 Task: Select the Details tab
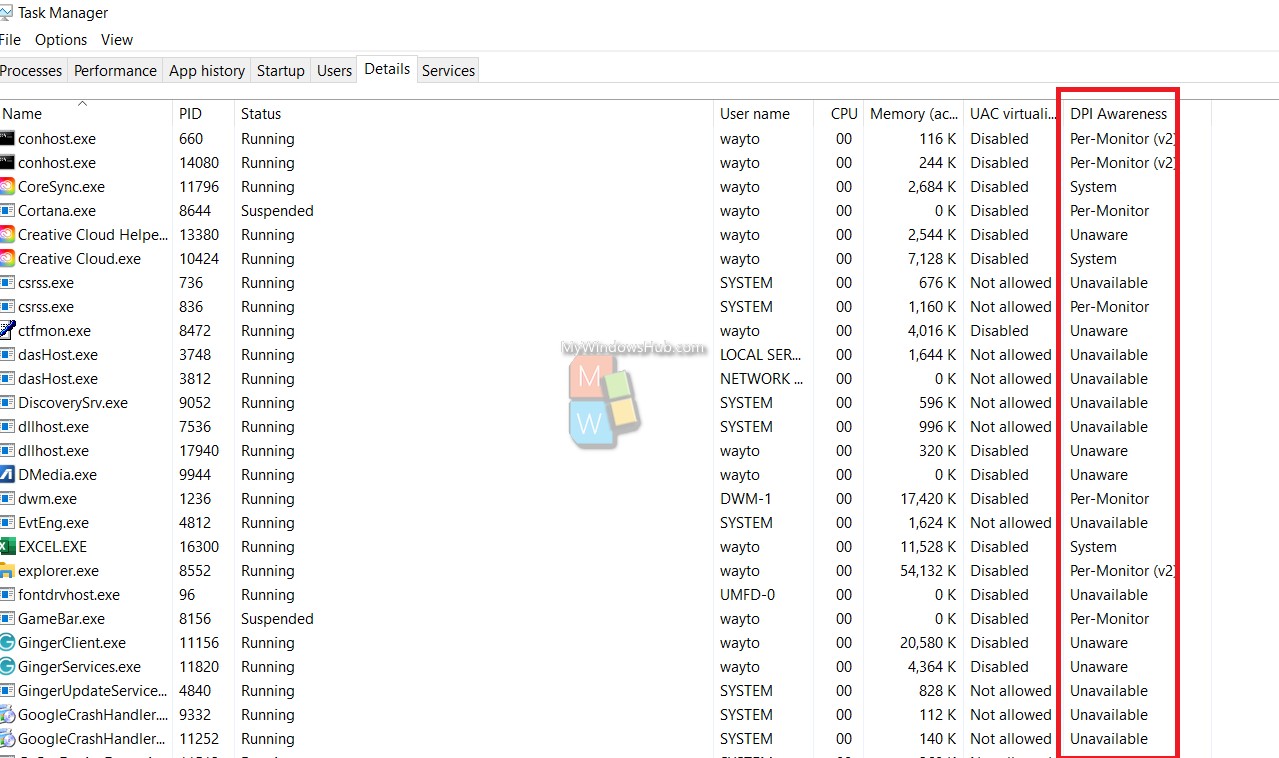pyautogui.click(x=387, y=69)
